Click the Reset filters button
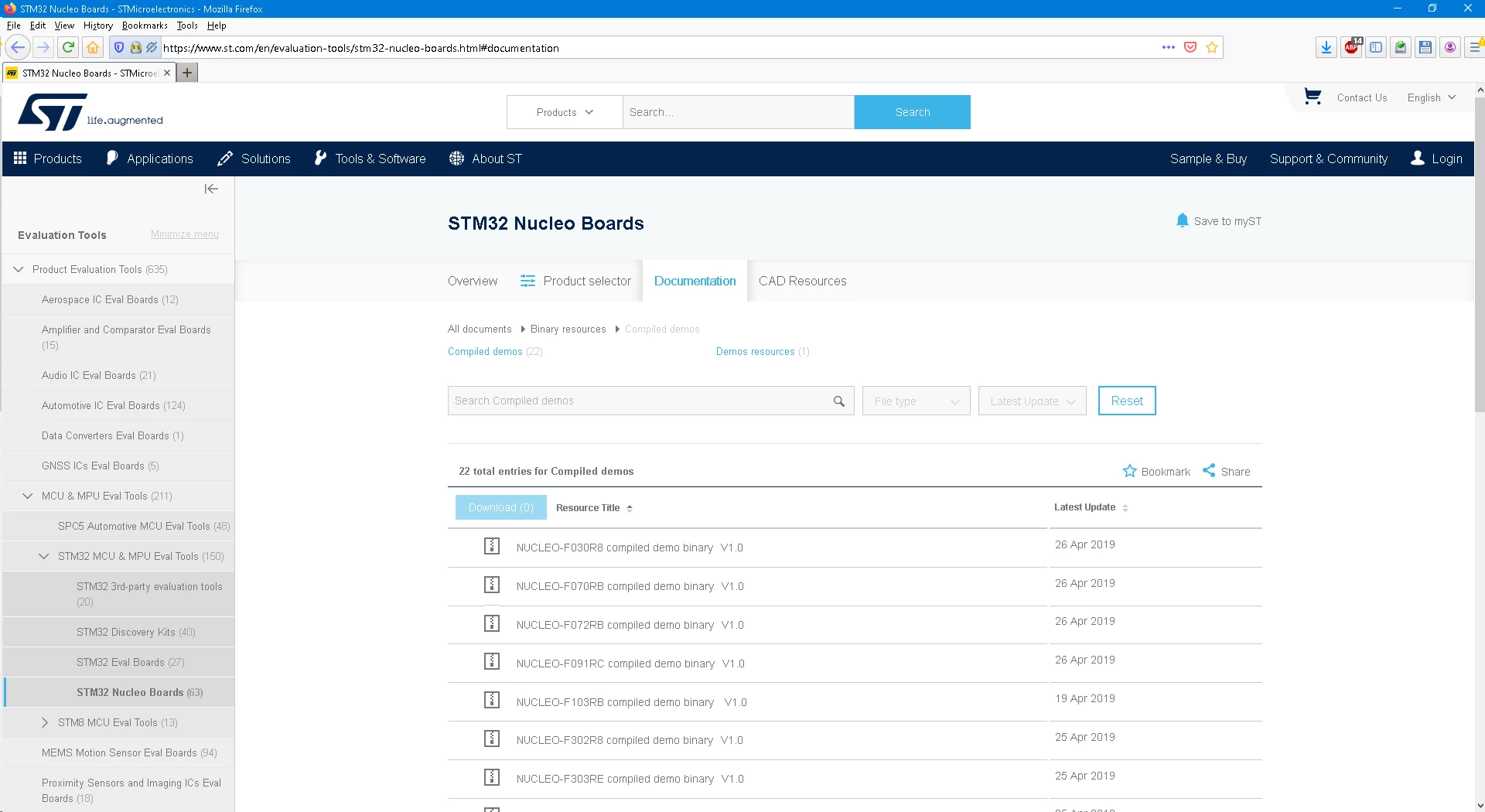The width and height of the screenshot is (1485, 812). (x=1127, y=401)
